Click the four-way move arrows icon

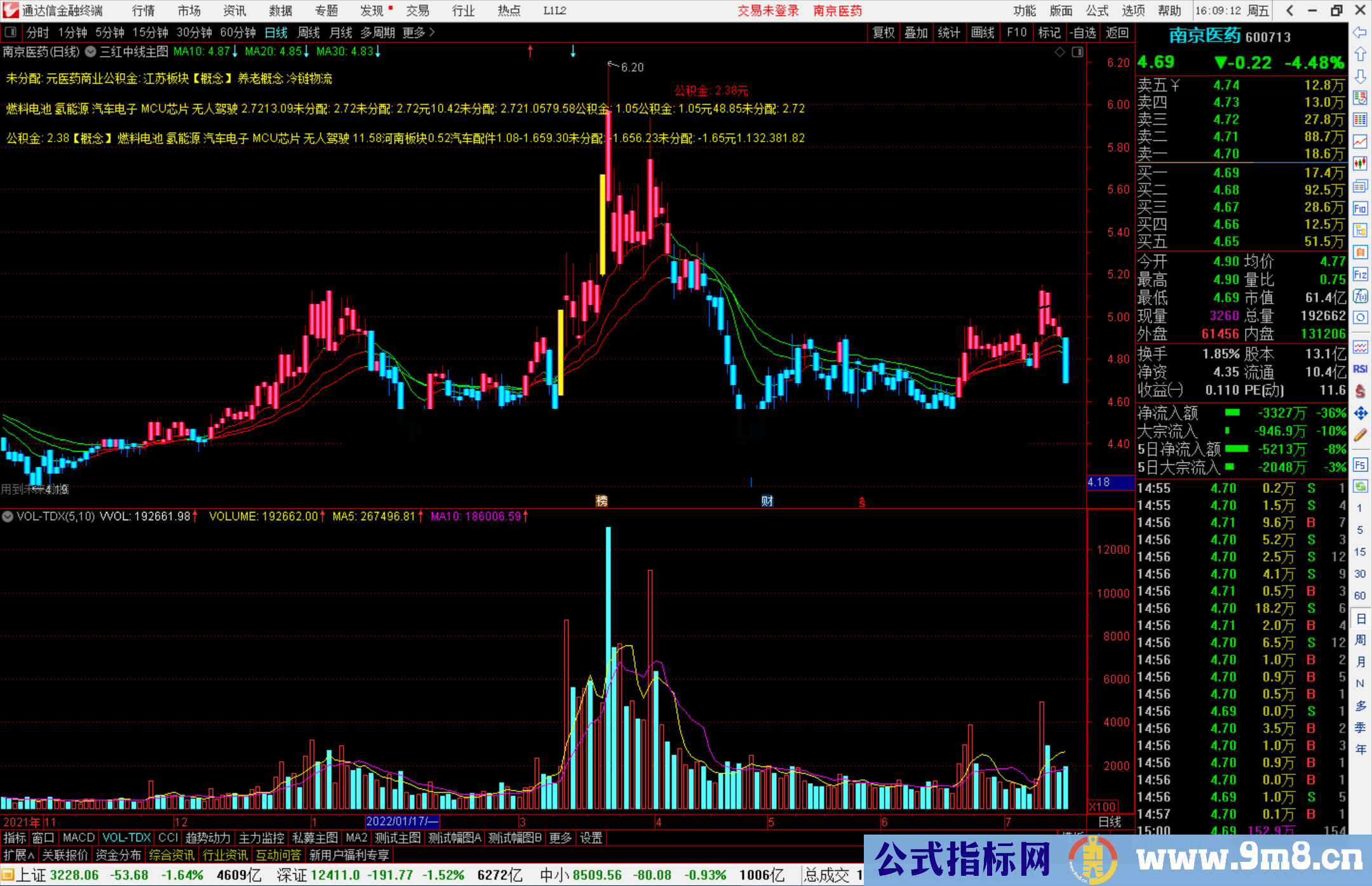click(1359, 413)
